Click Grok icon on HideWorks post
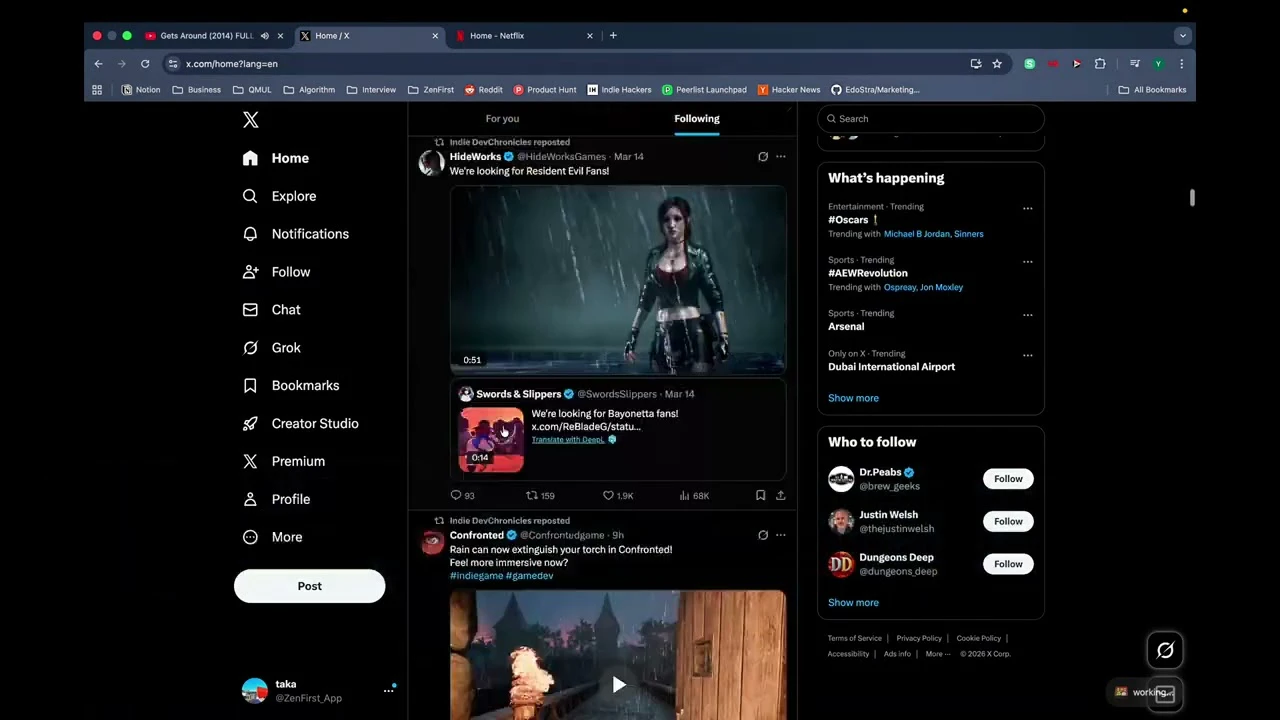The width and height of the screenshot is (1280, 720). click(x=763, y=157)
